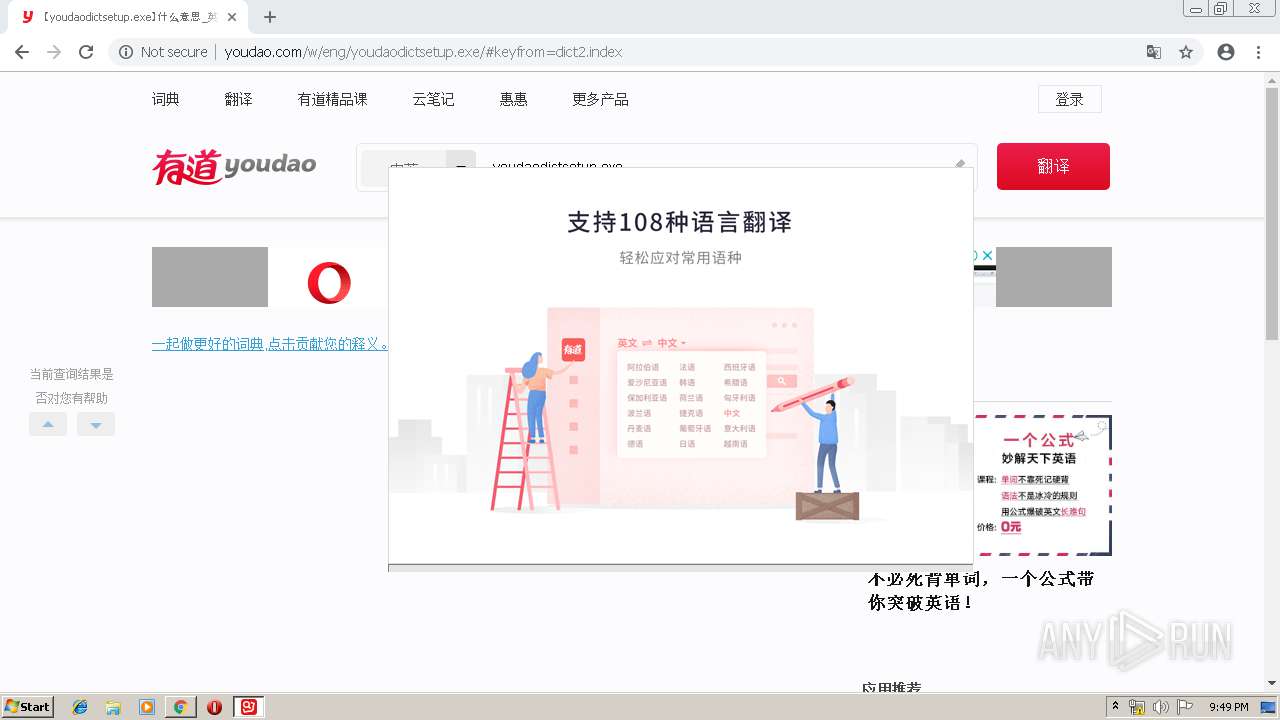Show hidden system tray icons

(1115, 707)
